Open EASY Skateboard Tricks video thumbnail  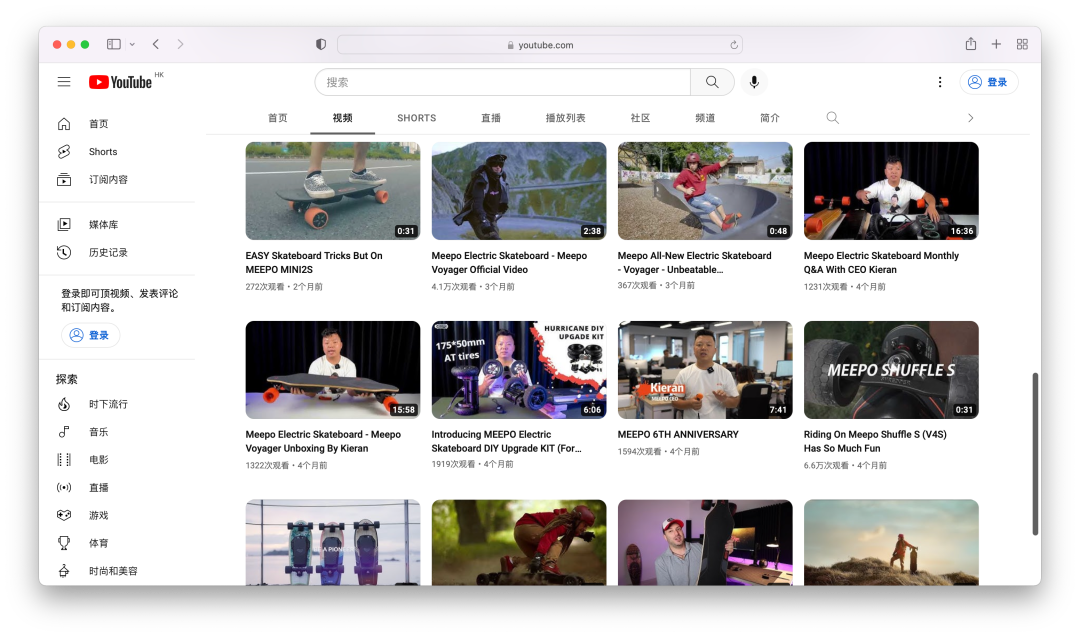coord(333,191)
